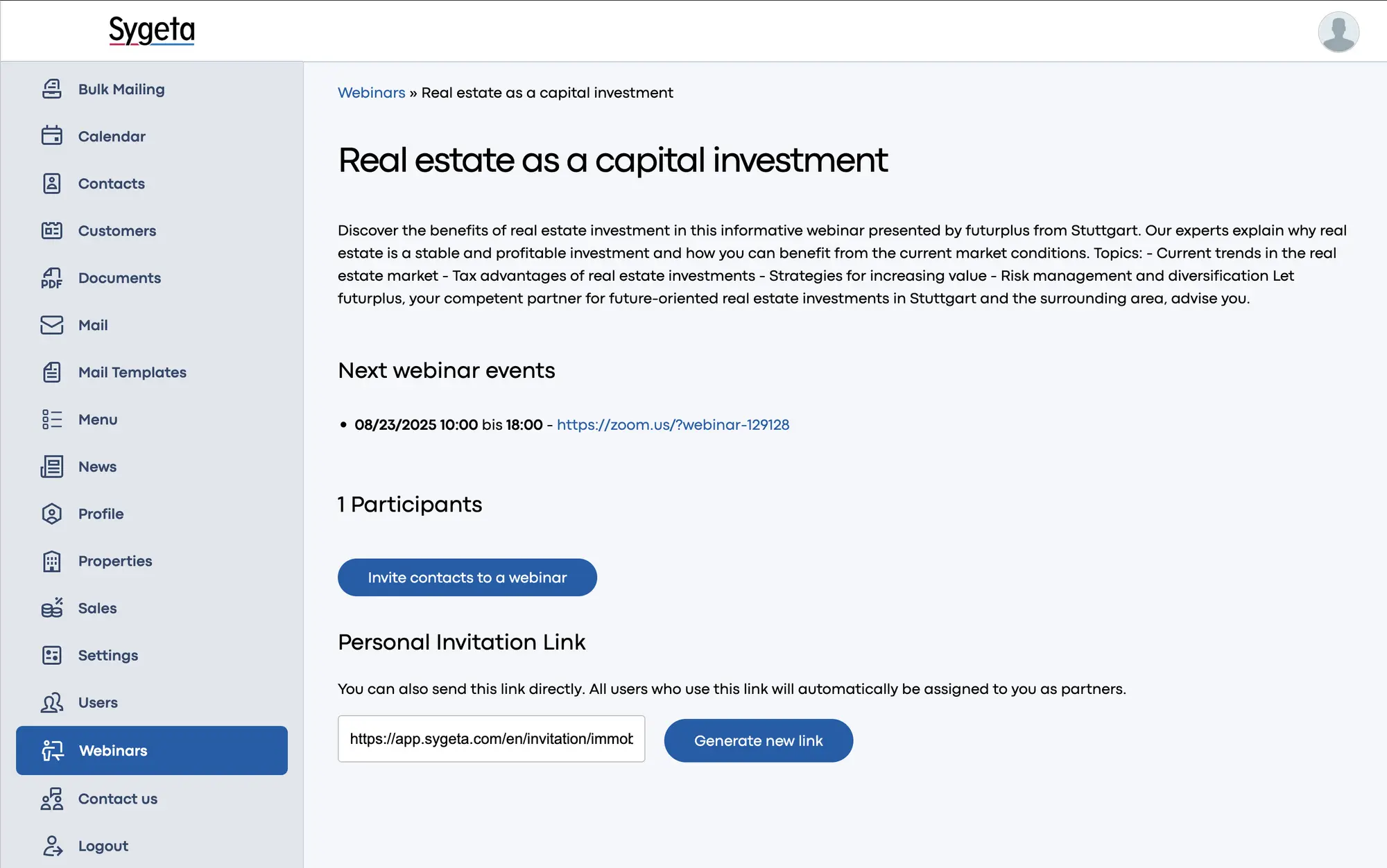Viewport: 1387px width, 868px height.
Task: Select the Webinars menu item
Action: (x=152, y=750)
